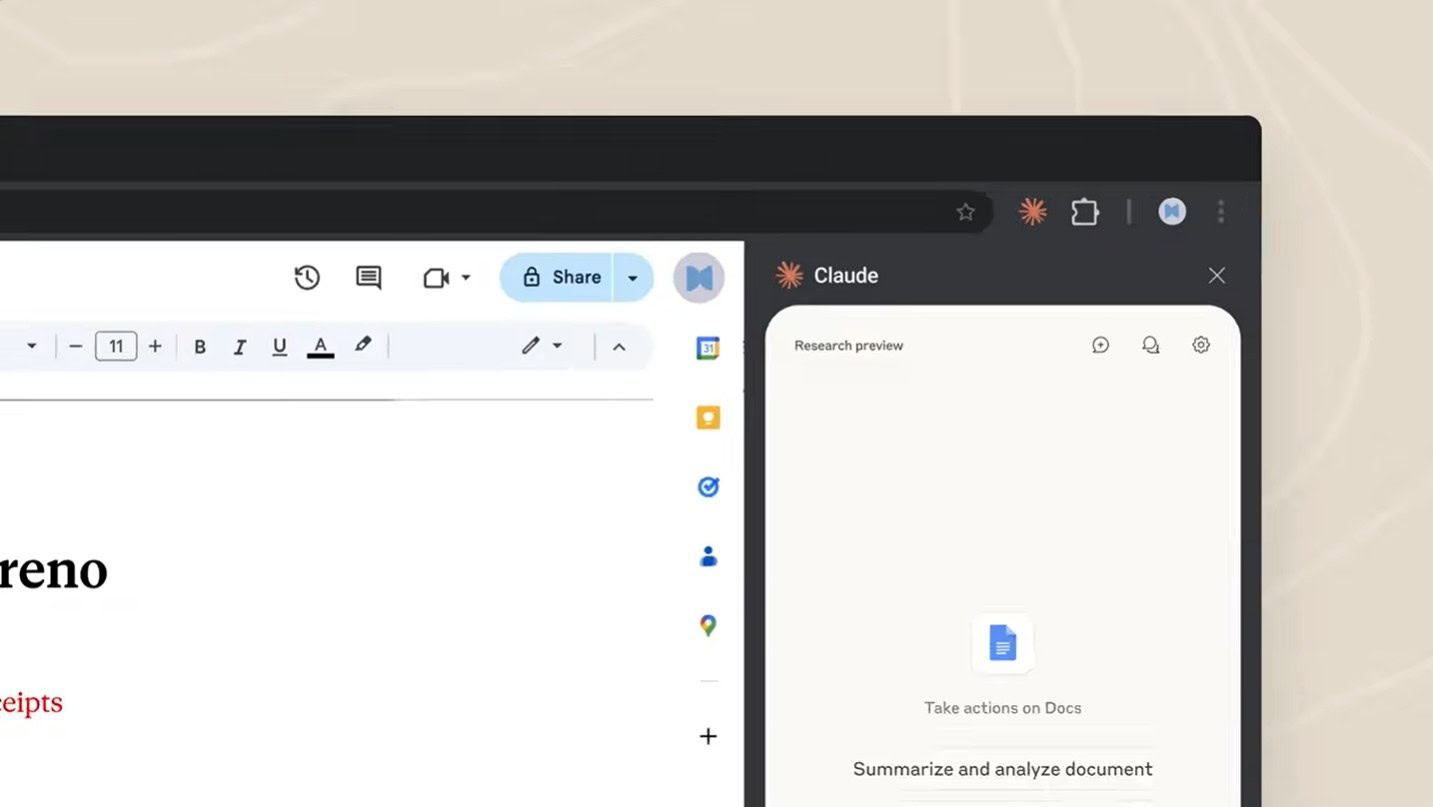Toggle italic formatting
The height and width of the screenshot is (807, 1433).
click(240, 346)
